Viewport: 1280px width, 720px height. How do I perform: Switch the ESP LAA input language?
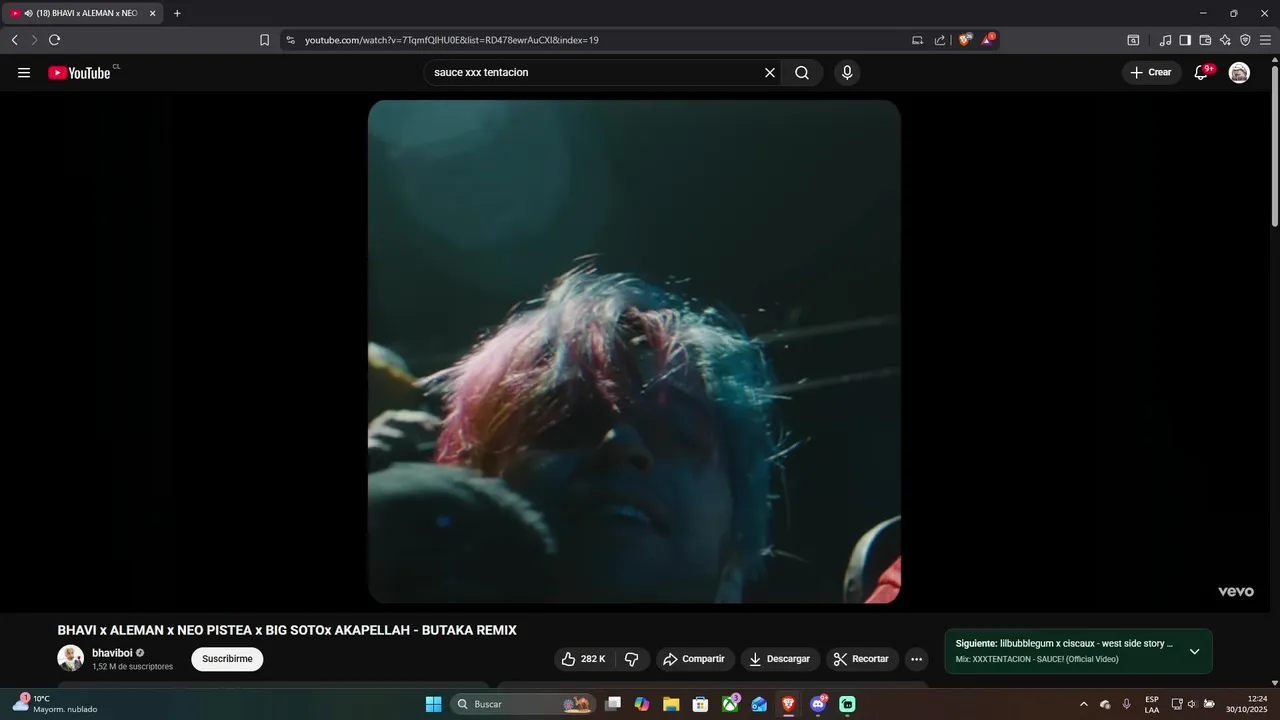pos(1152,704)
